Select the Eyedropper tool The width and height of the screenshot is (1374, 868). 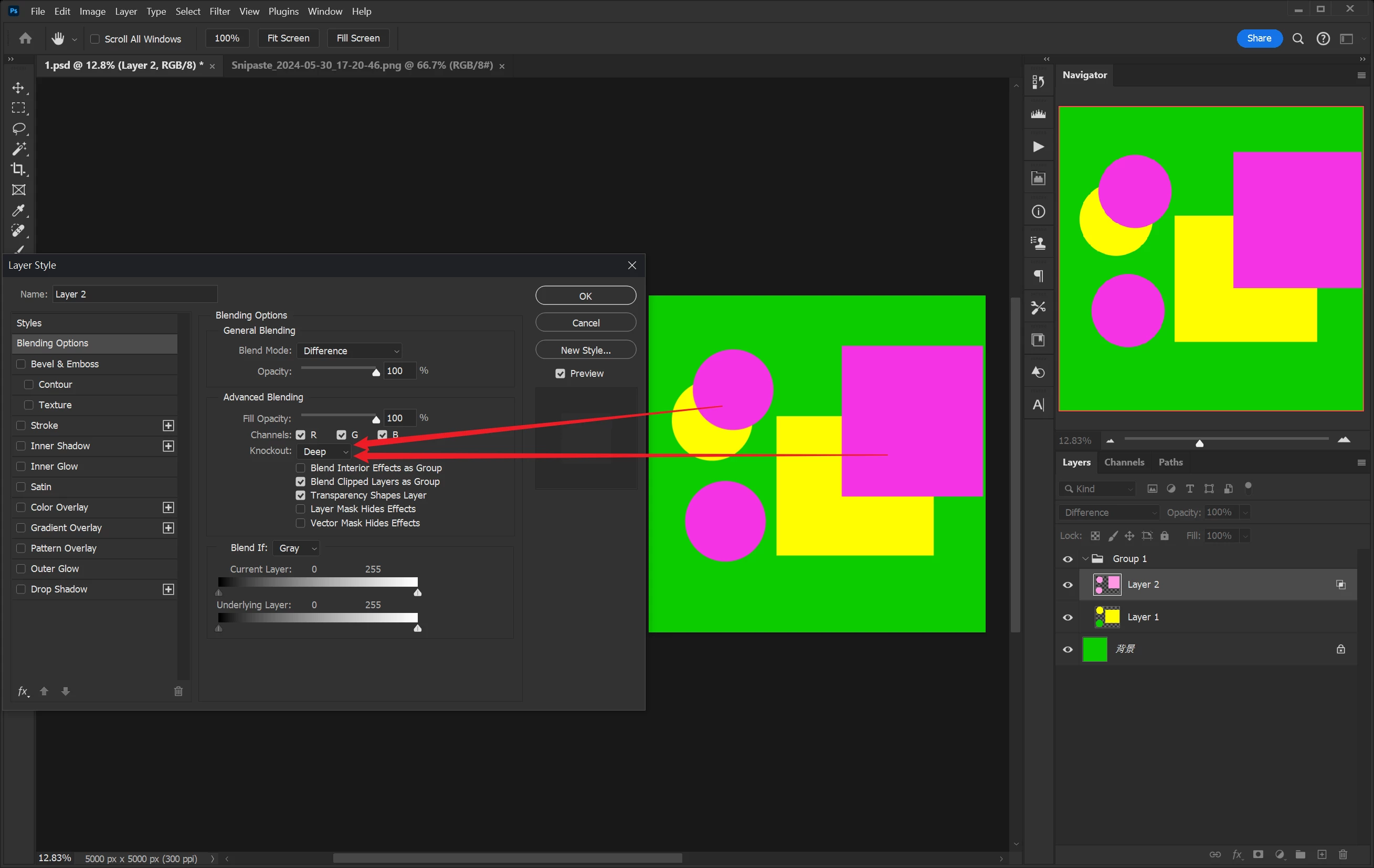pyautogui.click(x=18, y=210)
